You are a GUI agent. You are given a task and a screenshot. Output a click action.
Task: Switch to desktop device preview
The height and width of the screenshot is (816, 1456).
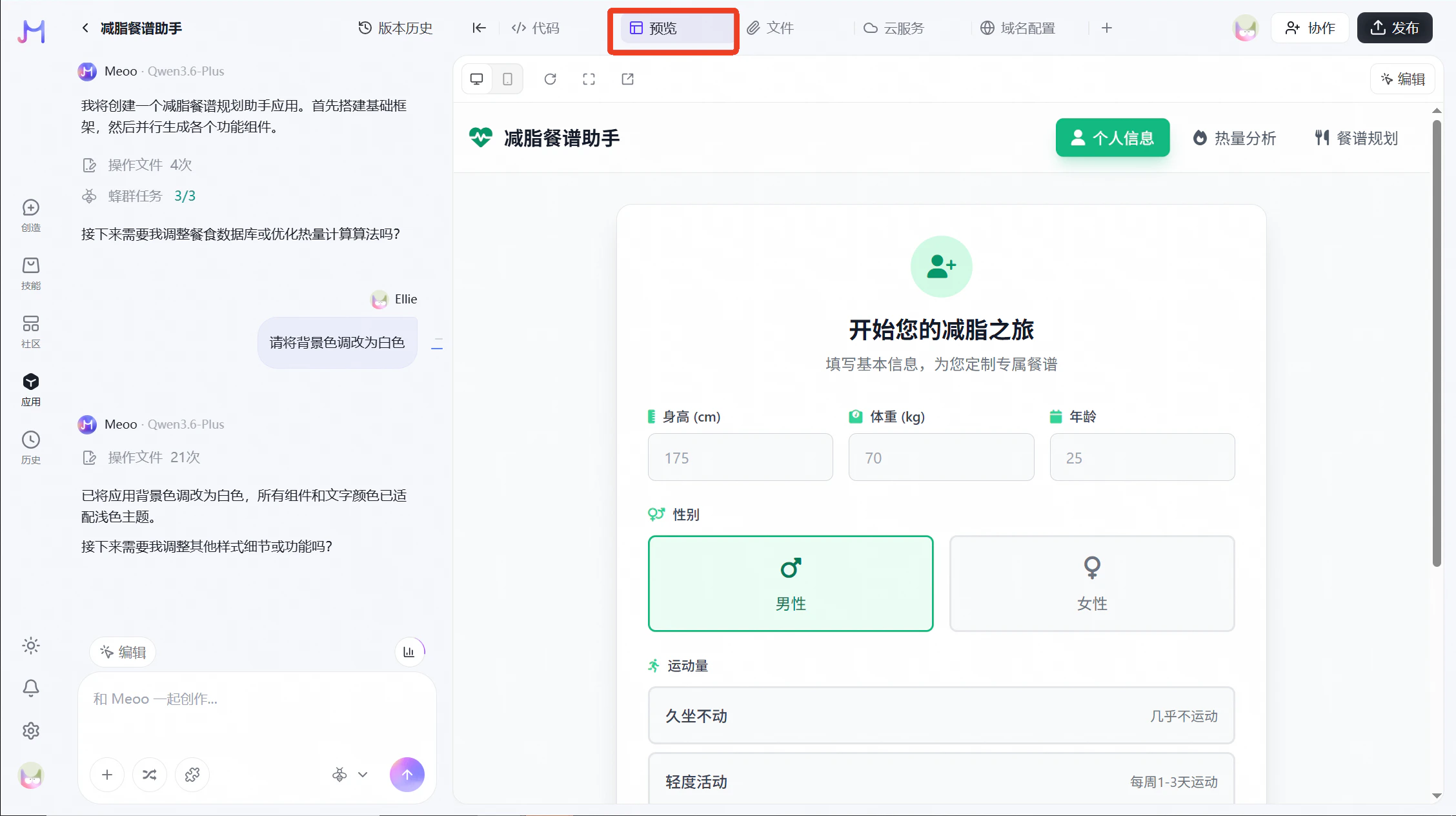coord(477,79)
